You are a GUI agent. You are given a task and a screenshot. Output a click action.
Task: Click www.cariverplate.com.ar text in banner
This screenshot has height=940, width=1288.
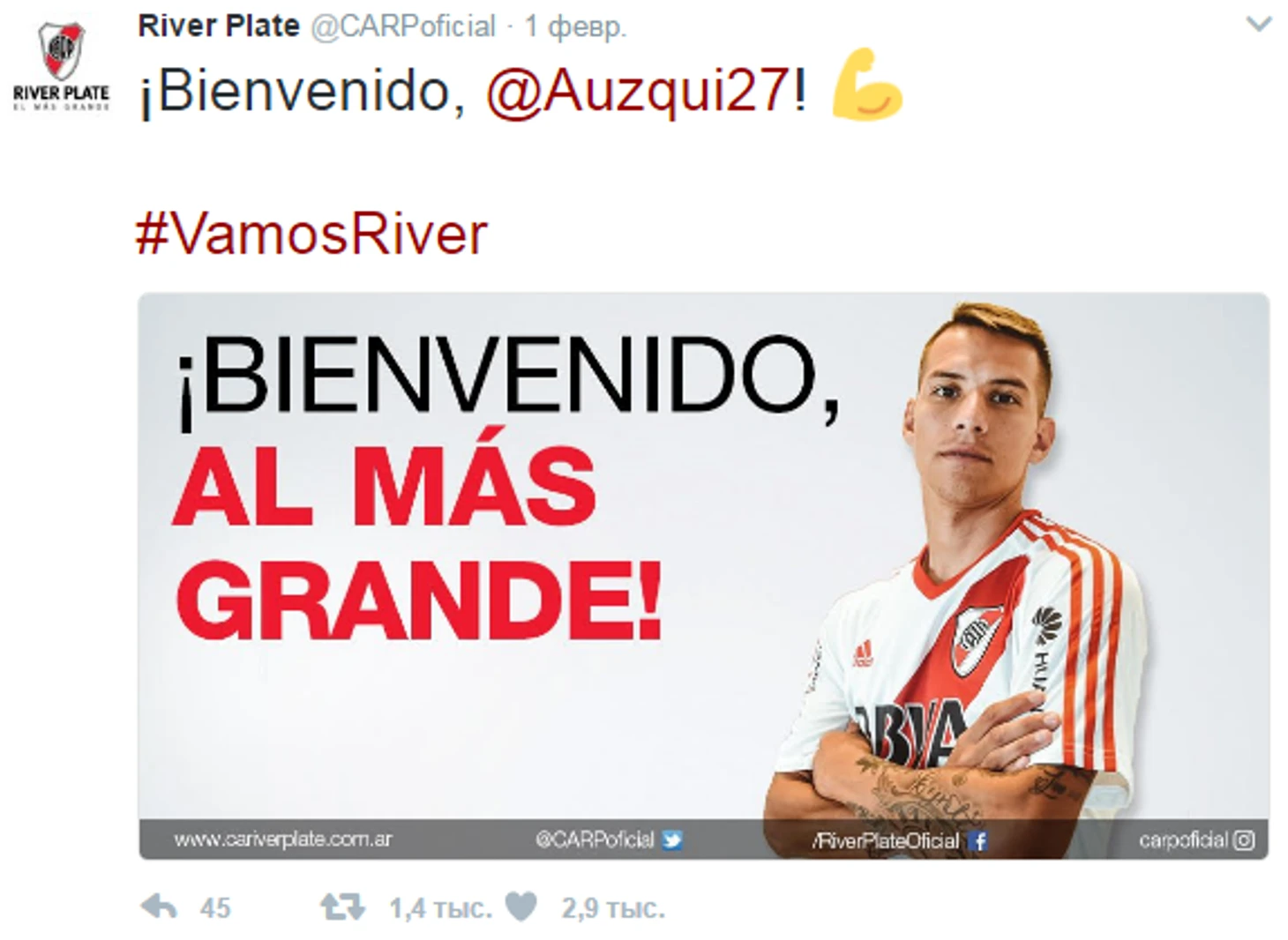(282, 839)
